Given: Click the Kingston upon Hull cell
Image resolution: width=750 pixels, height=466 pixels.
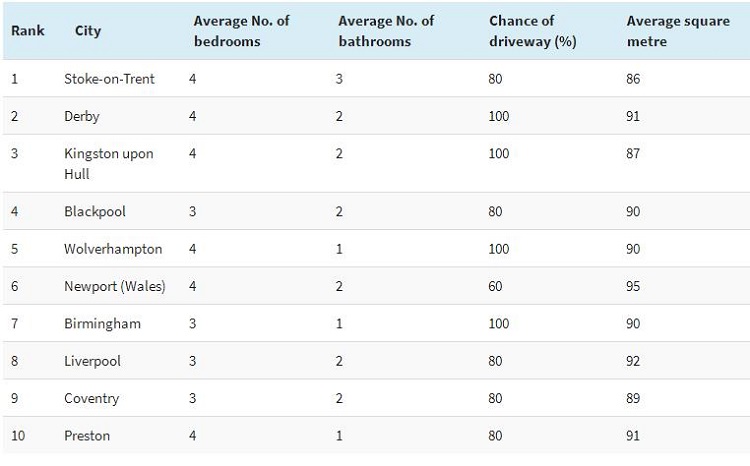Looking at the screenshot, I should click(109, 164).
